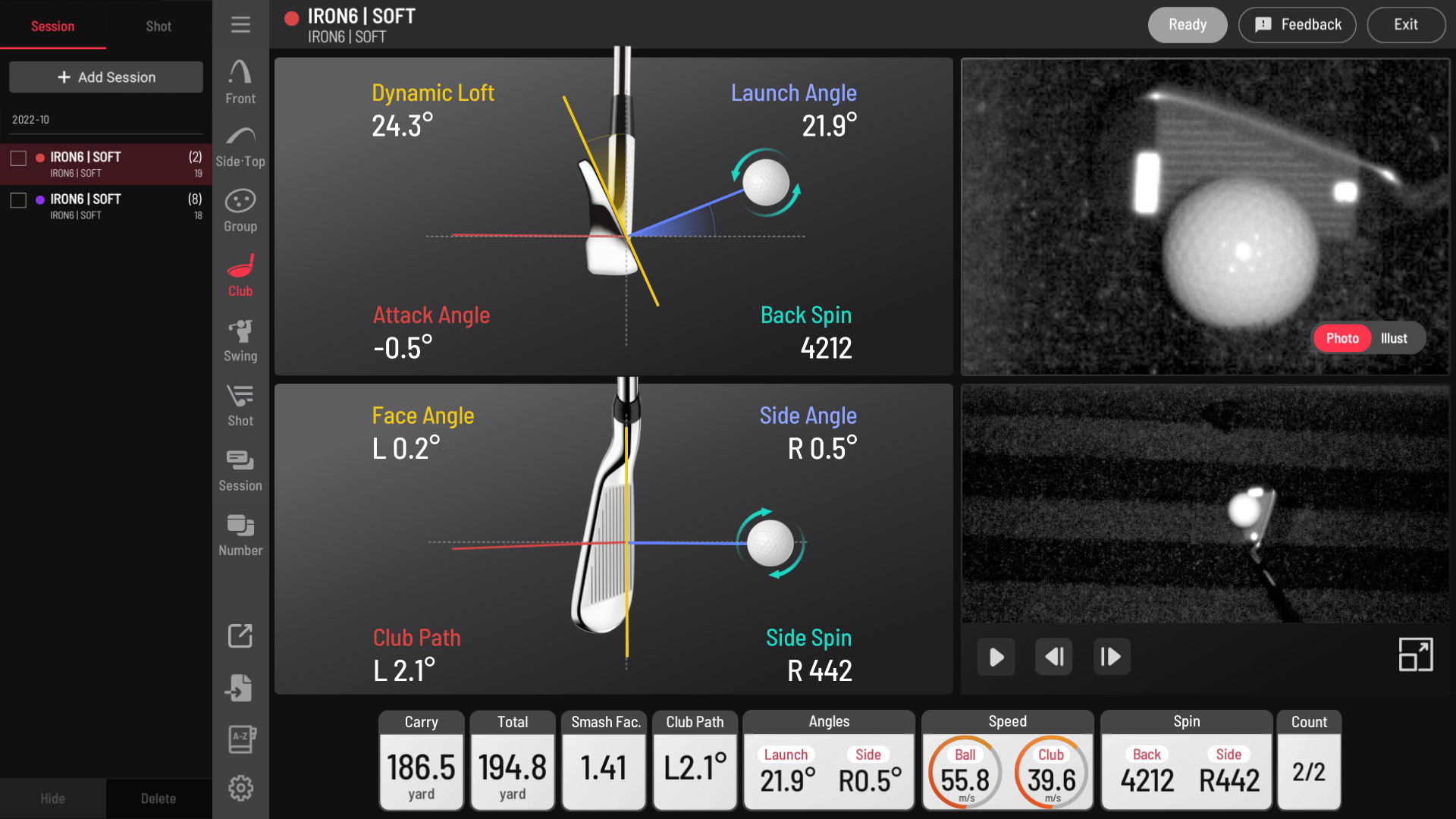
Task: Click the Add Session button
Action: click(106, 77)
